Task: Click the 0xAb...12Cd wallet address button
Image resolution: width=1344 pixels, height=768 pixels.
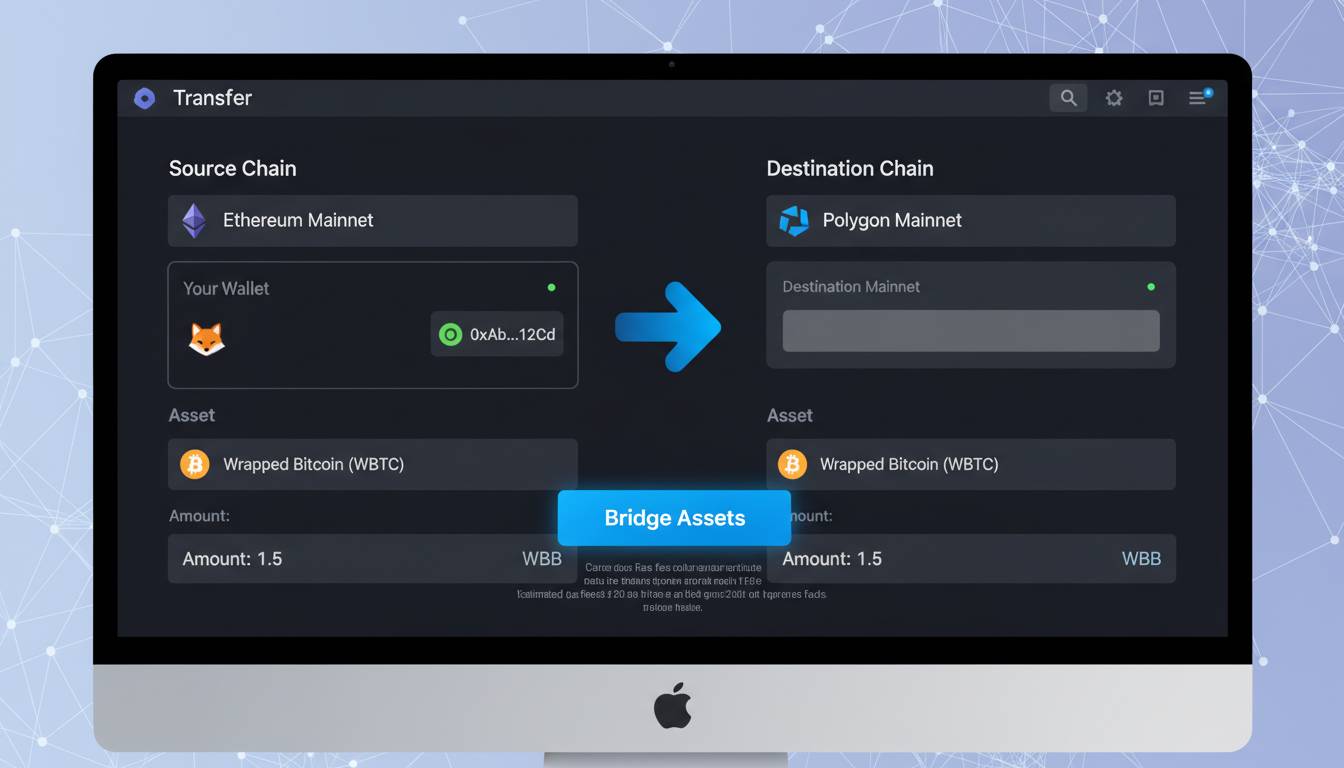Action: (497, 334)
